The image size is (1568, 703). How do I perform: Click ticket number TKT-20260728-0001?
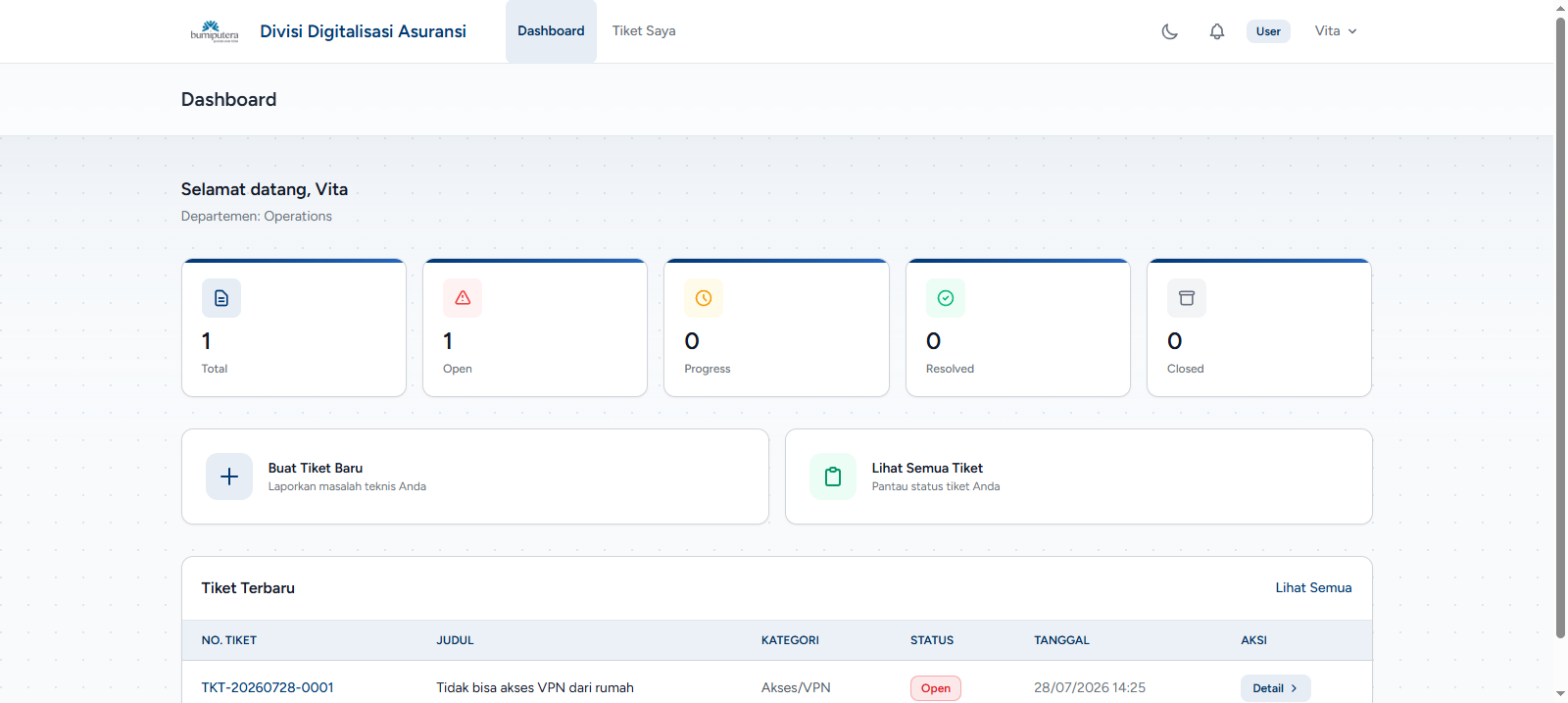[268, 688]
